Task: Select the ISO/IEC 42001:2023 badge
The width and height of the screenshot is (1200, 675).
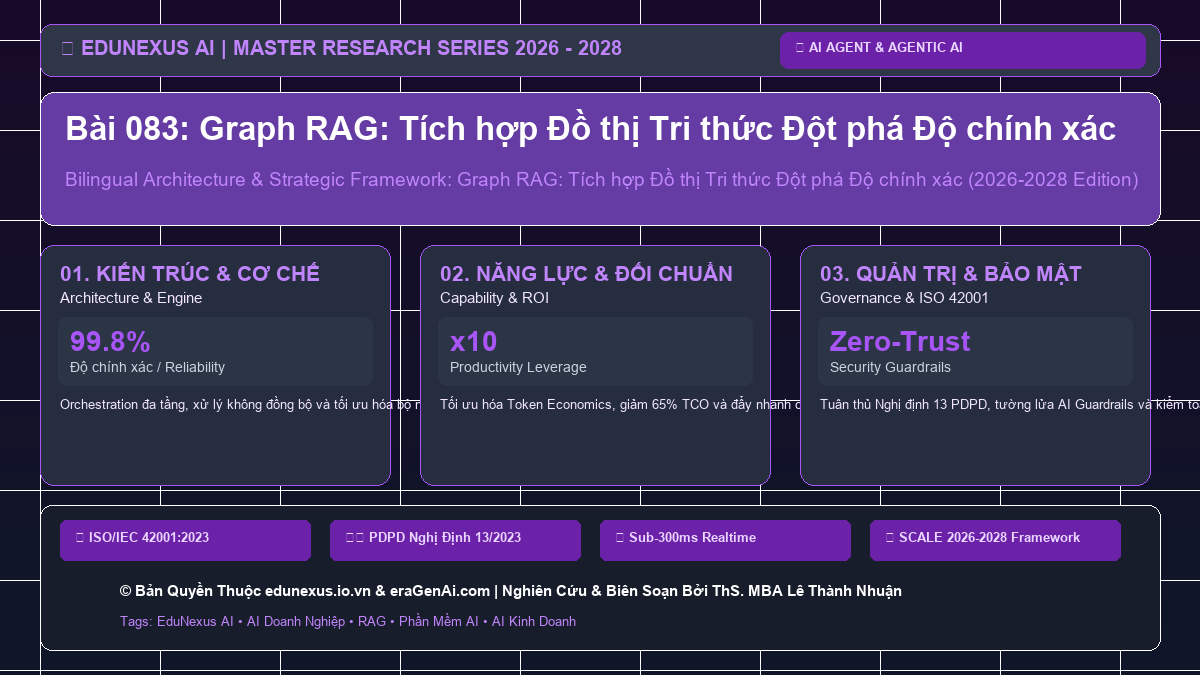Action: 185,541
